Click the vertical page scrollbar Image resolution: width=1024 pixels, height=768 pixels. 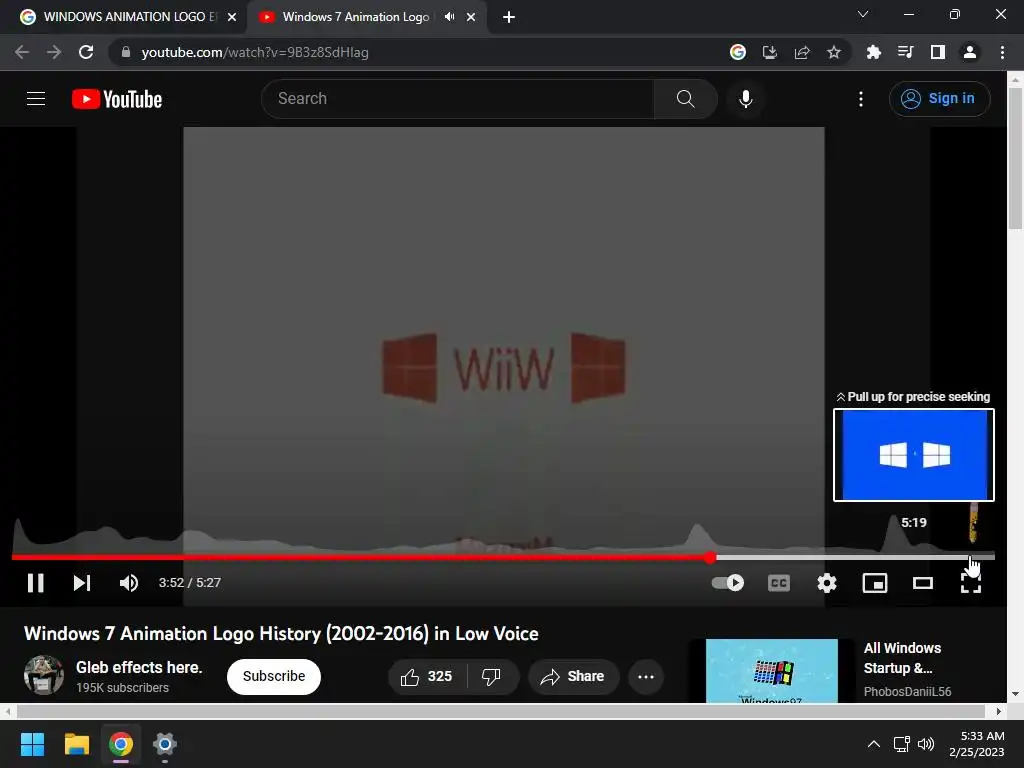(1016, 159)
